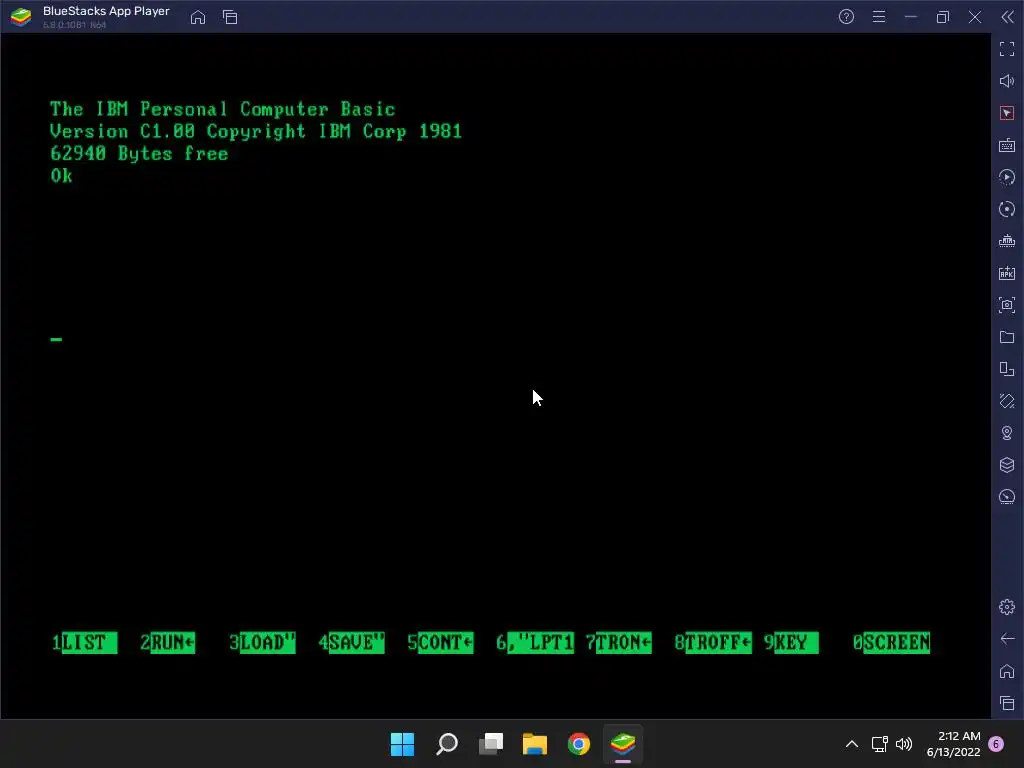Viewport: 1024px width, 768px height.
Task: Collapse the sidebar with double chevron
Action: click(1007, 17)
